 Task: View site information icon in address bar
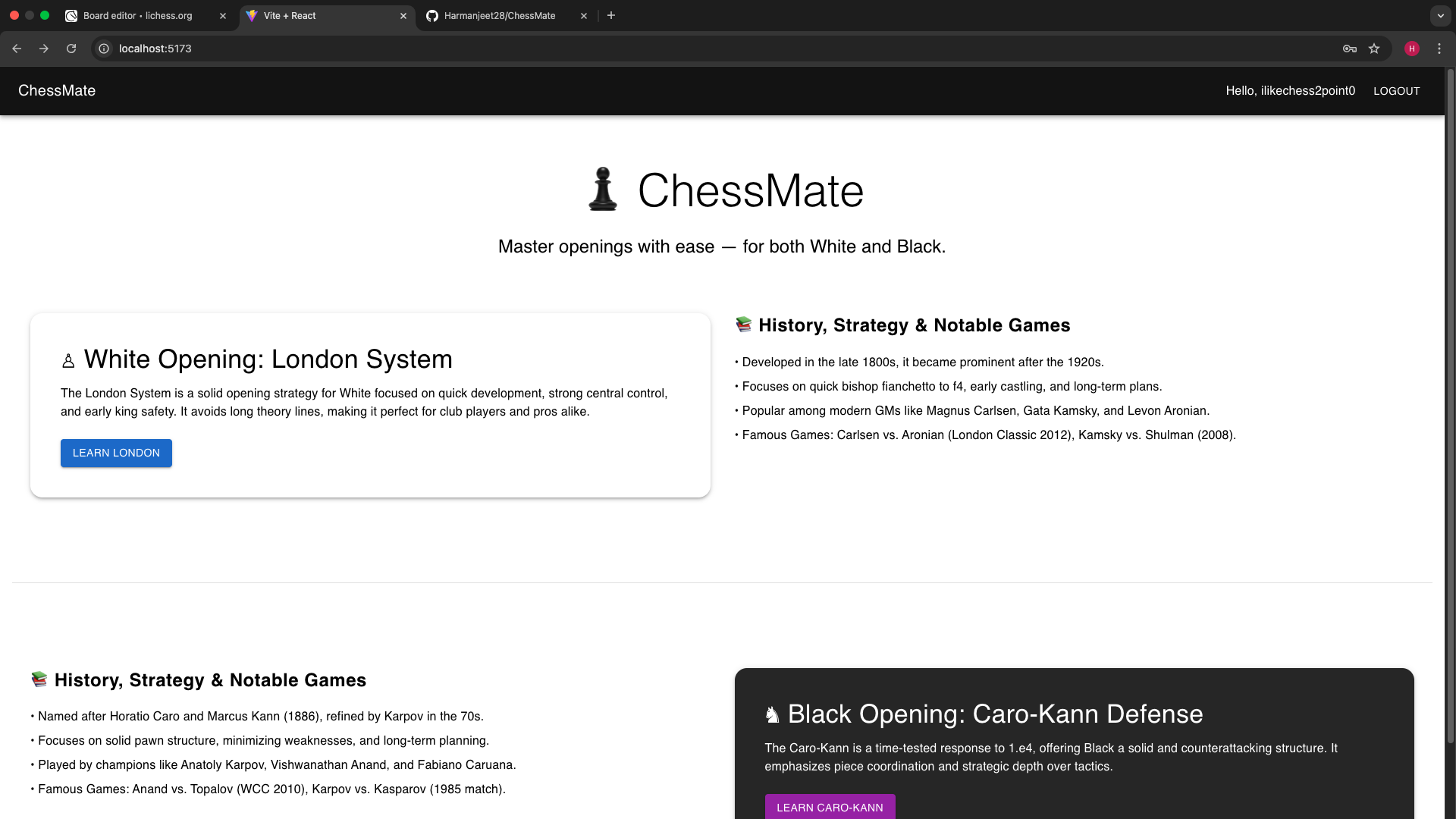tap(104, 49)
